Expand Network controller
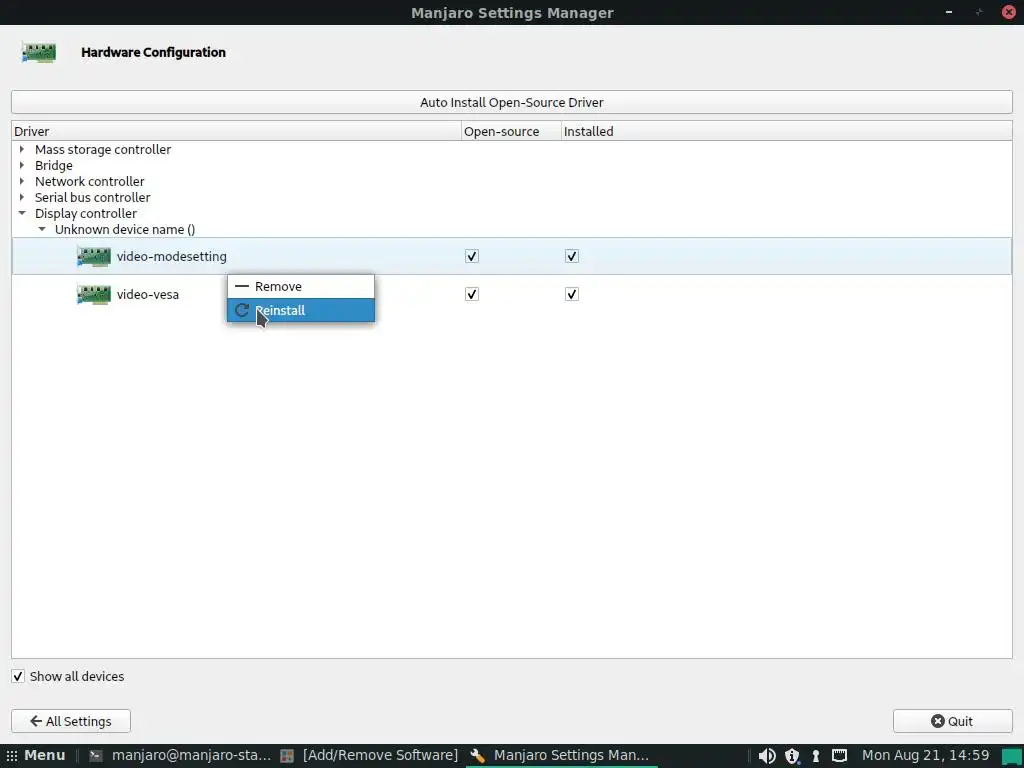The width and height of the screenshot is (1024, 768). [22, 181]
